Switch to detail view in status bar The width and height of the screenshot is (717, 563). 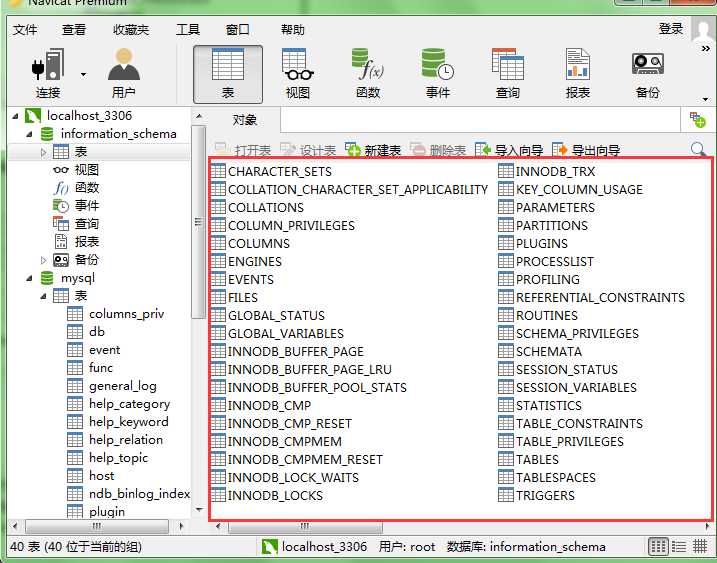click(x=700, y=546)
